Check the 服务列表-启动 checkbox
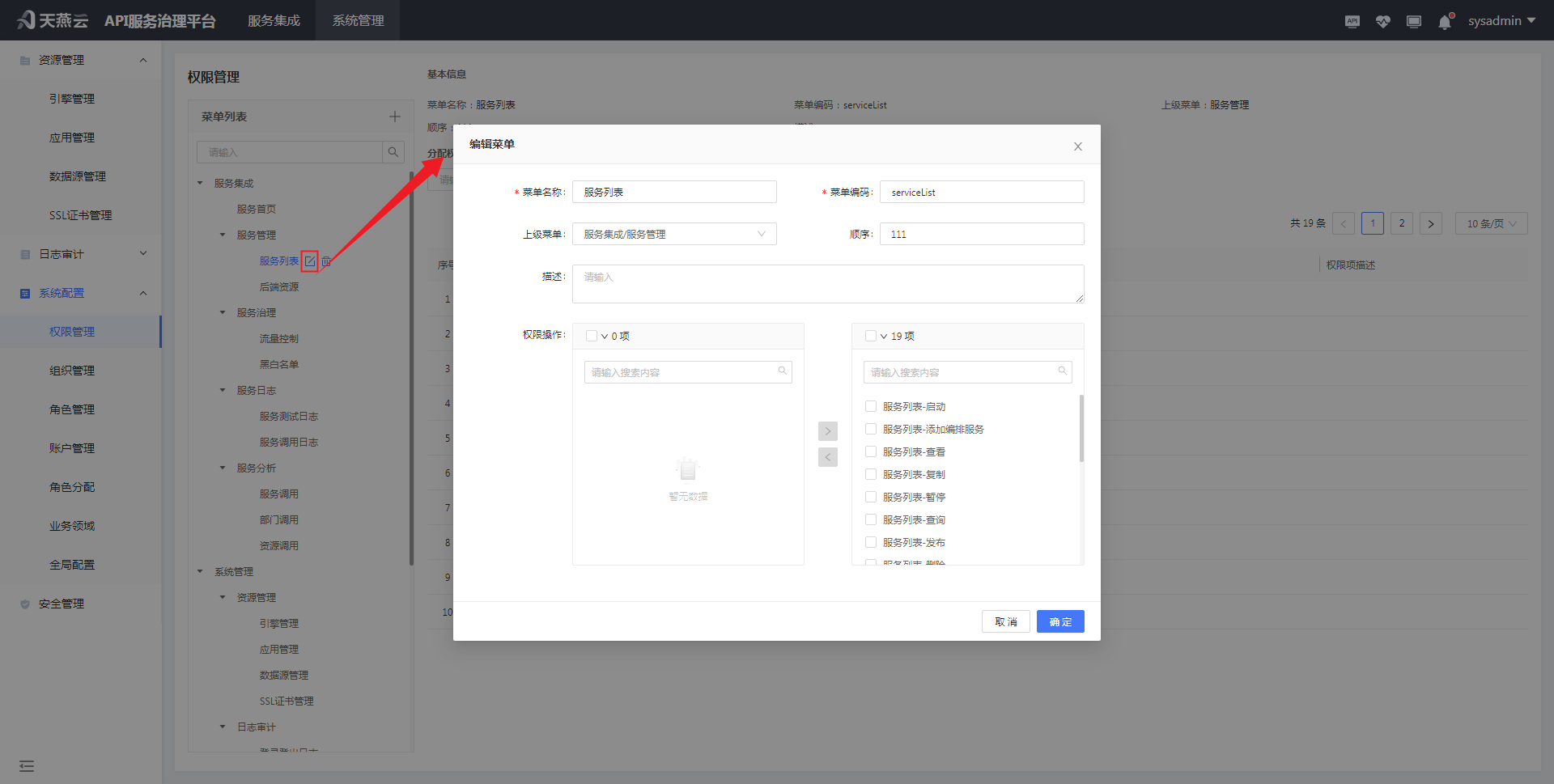The image size is (1554, 784). (871, 406)
